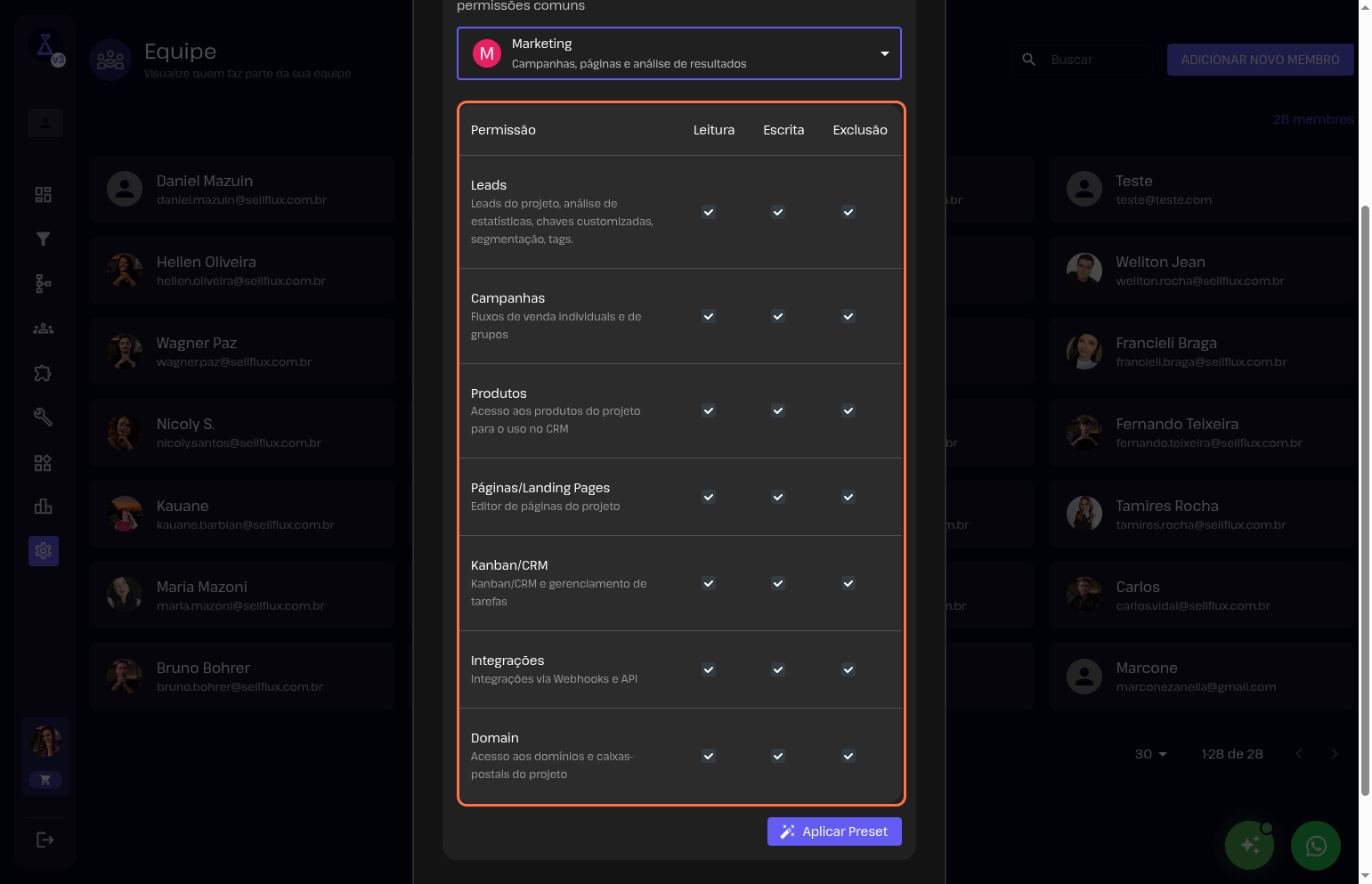The image size is (1372, 884).
Task: Open Daniel Mazuin's member card
Action: coord(241,189)
